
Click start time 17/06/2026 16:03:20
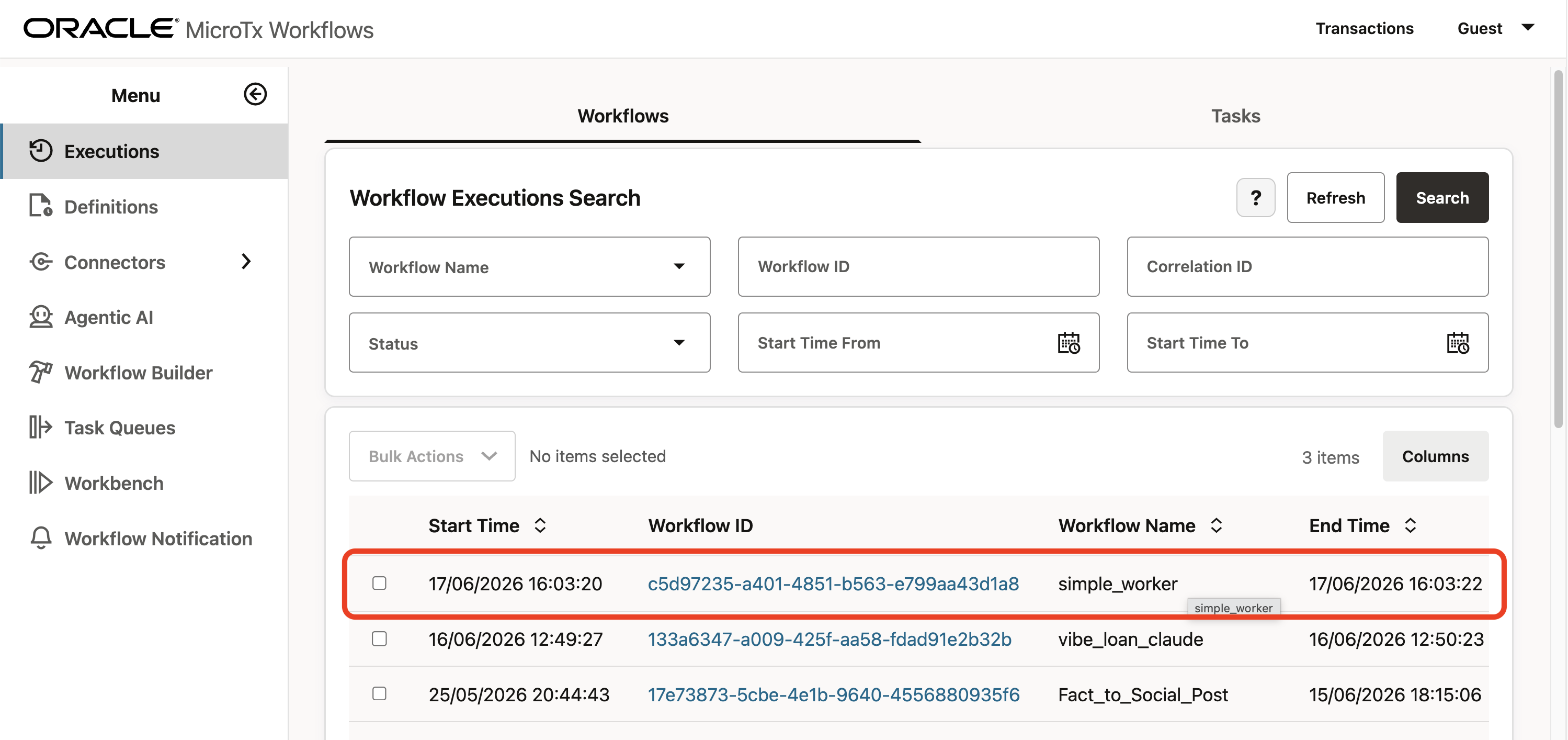tap(515, 584)
